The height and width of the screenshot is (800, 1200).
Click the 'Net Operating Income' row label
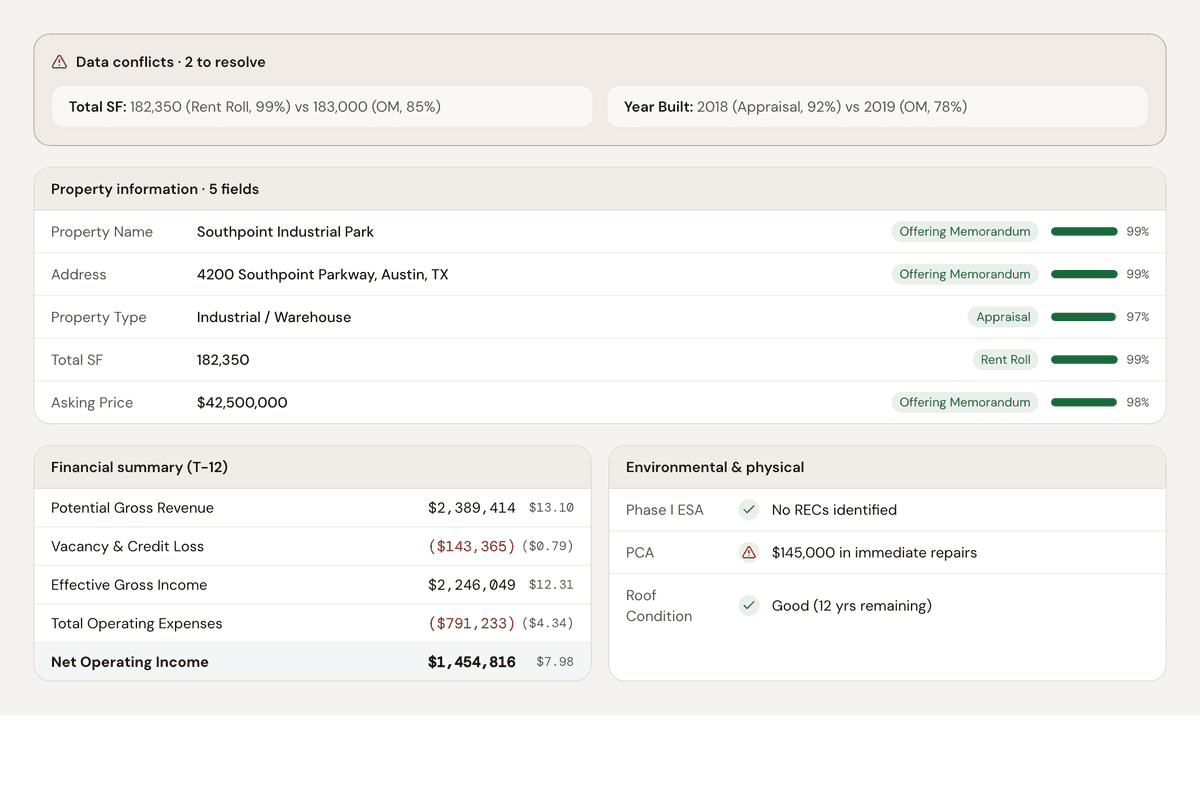point(130,662)
